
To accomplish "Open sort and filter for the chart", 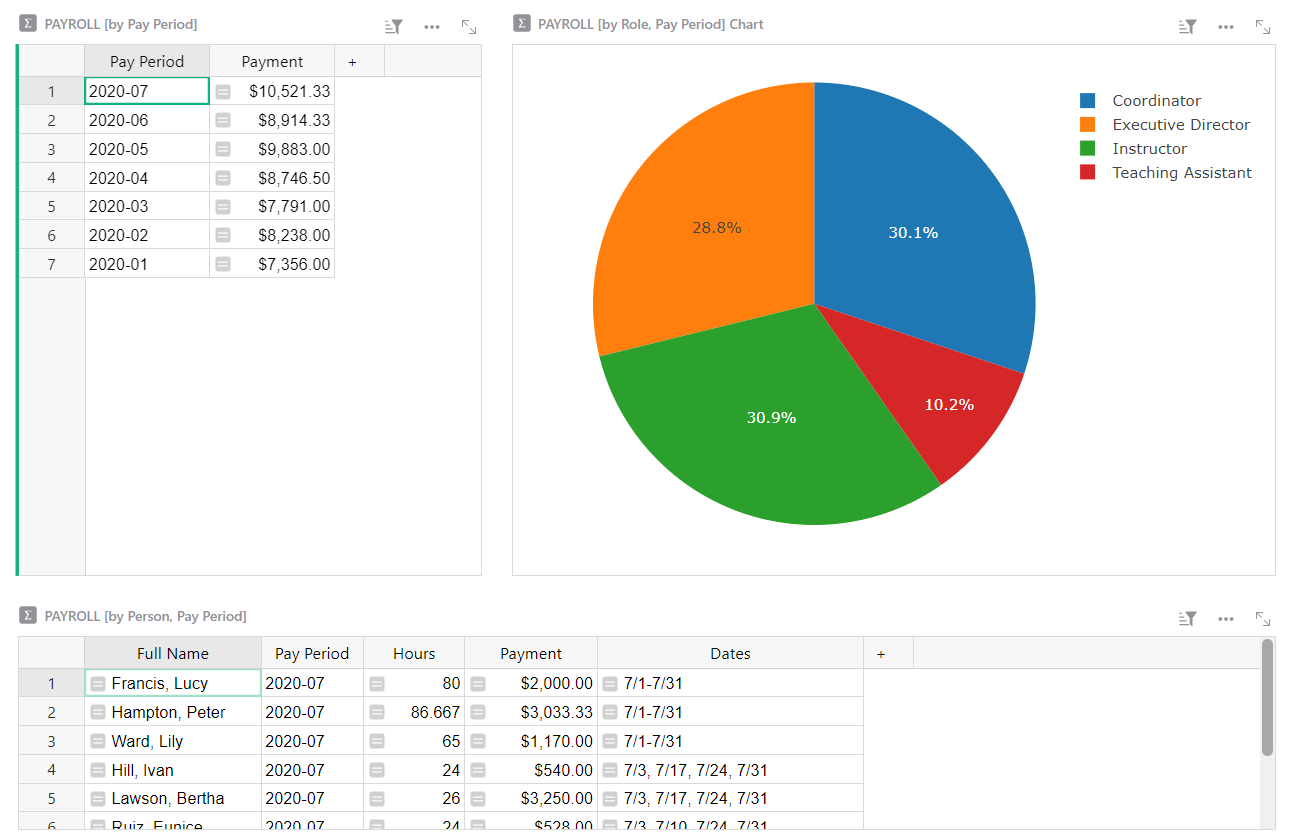I will coord(1188,27).
